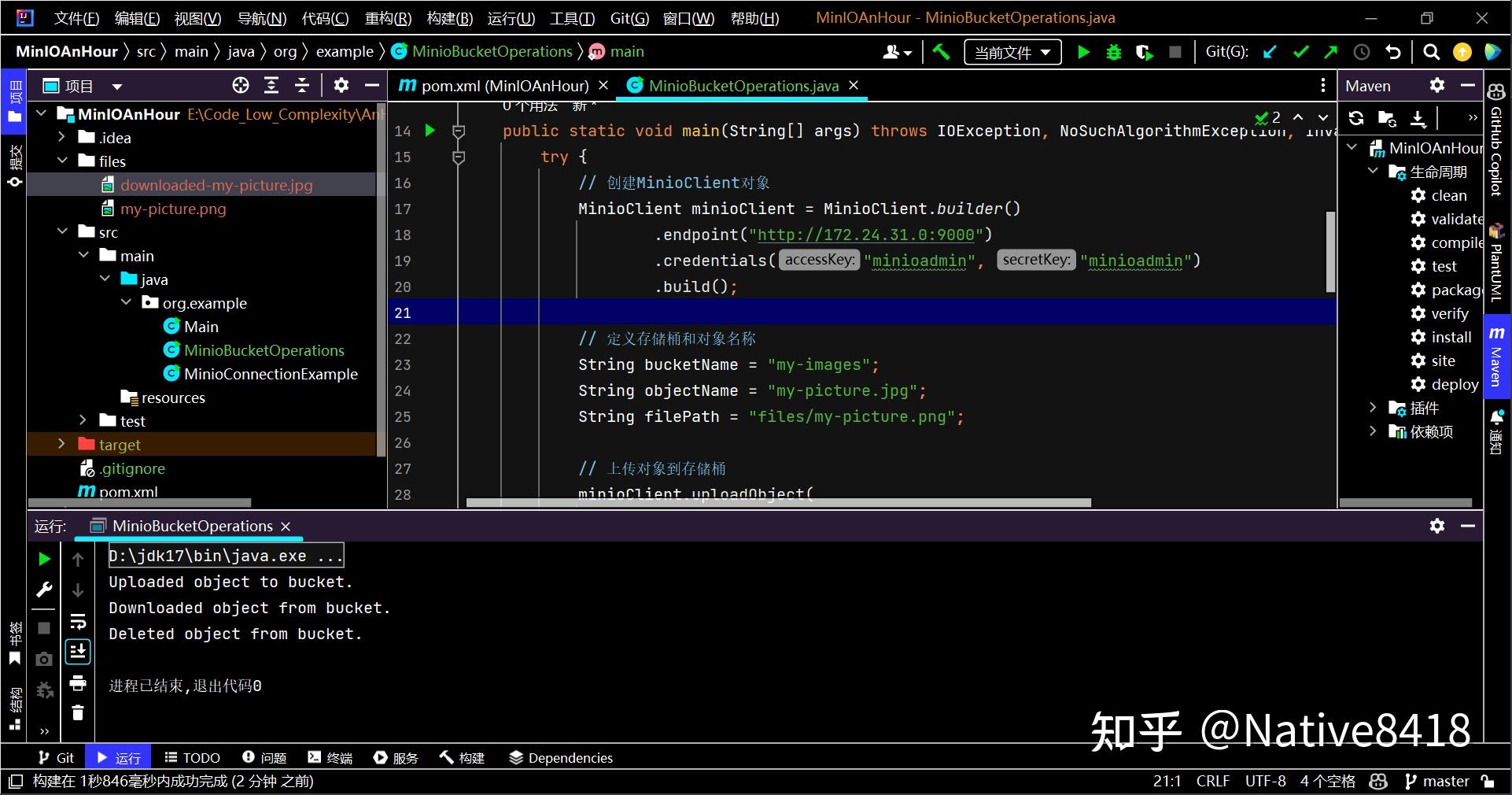
Task: Open the run configuration dropdown 当前文件
Action: (1012, 53)
